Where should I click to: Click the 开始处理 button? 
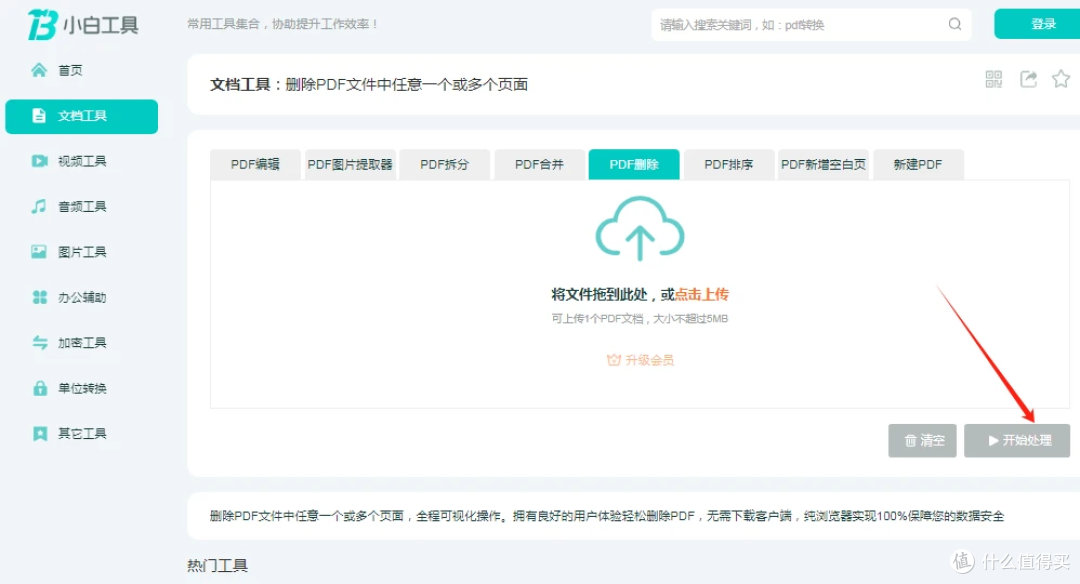1017,441
